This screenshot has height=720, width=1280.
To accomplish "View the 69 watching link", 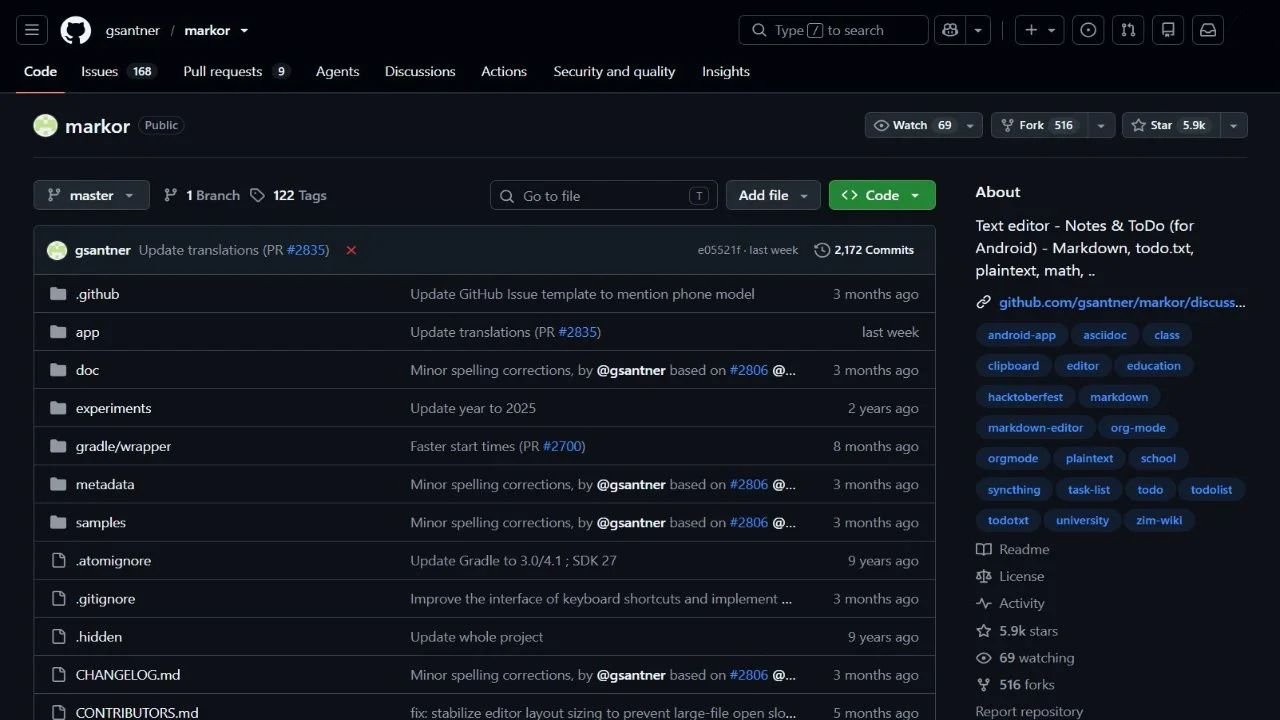I will pos(1025,658).
